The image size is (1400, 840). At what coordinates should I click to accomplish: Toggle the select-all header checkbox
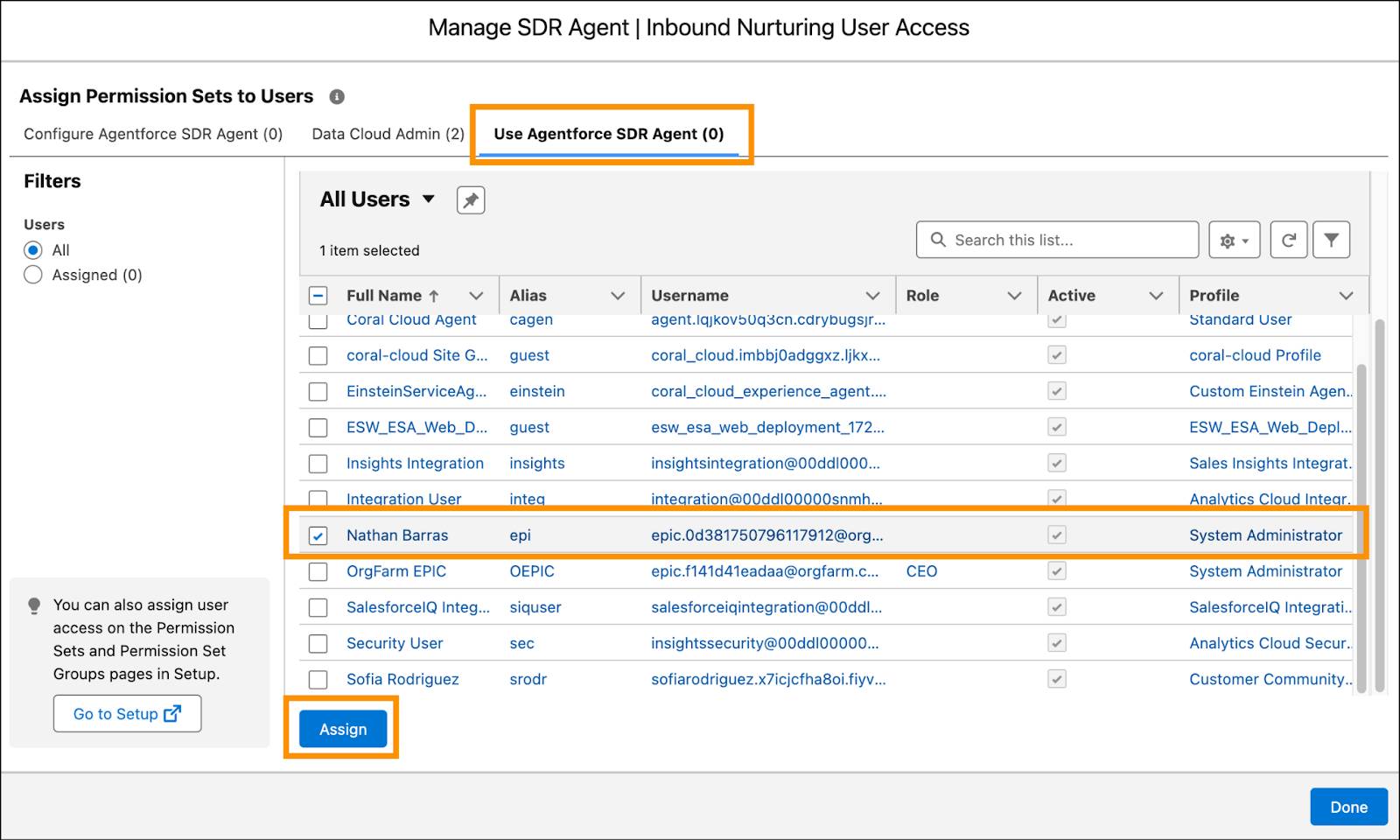pos(318,296)
